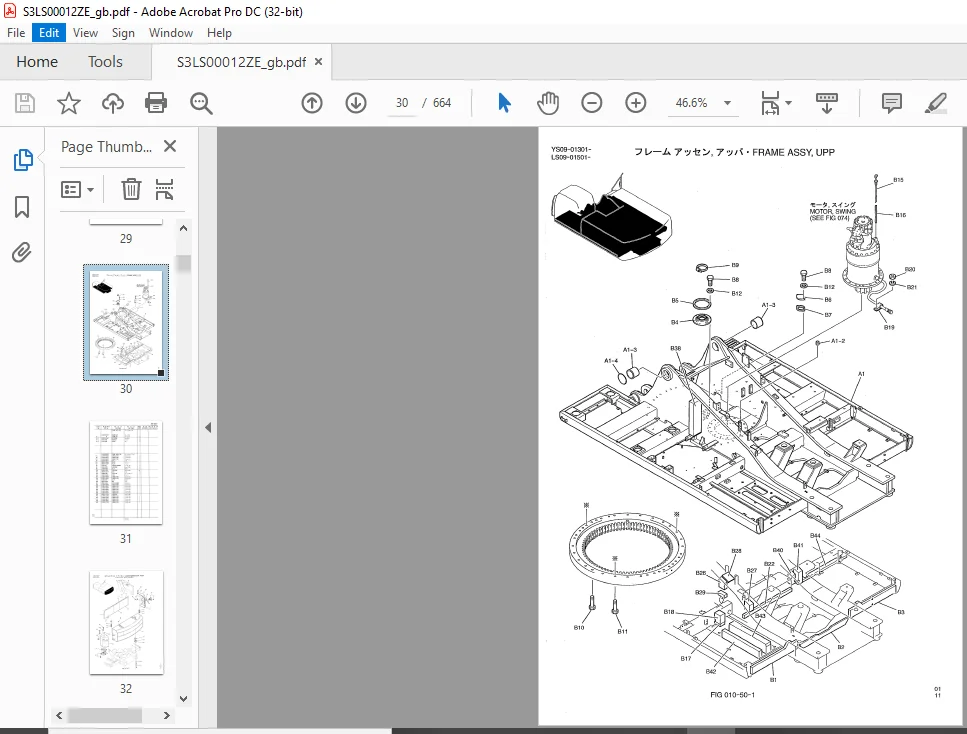
Task: Open the Attachments paperclip panel
Action: click(22, 252)
